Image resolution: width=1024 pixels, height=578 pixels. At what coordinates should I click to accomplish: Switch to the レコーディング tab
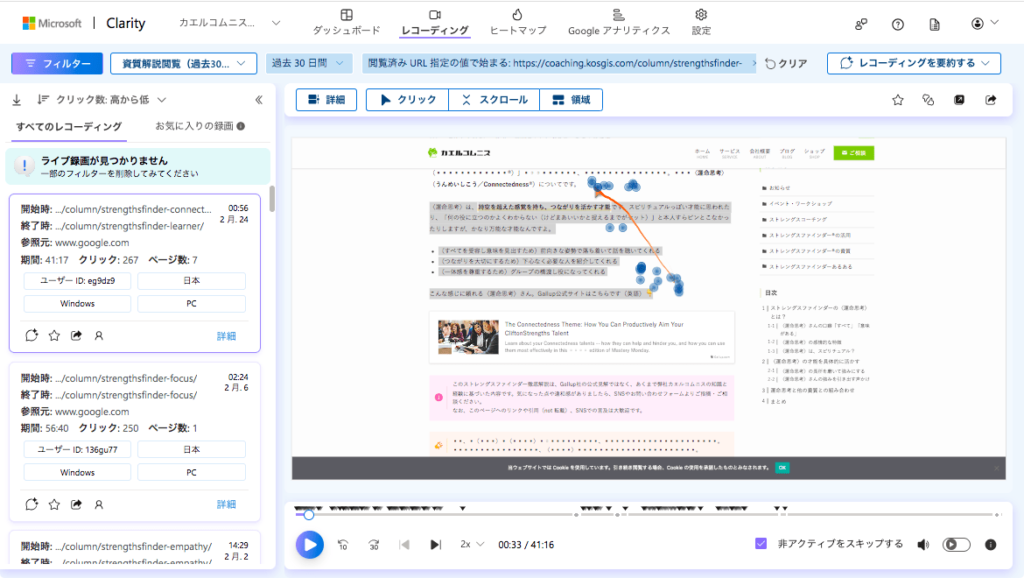(435, 22)
